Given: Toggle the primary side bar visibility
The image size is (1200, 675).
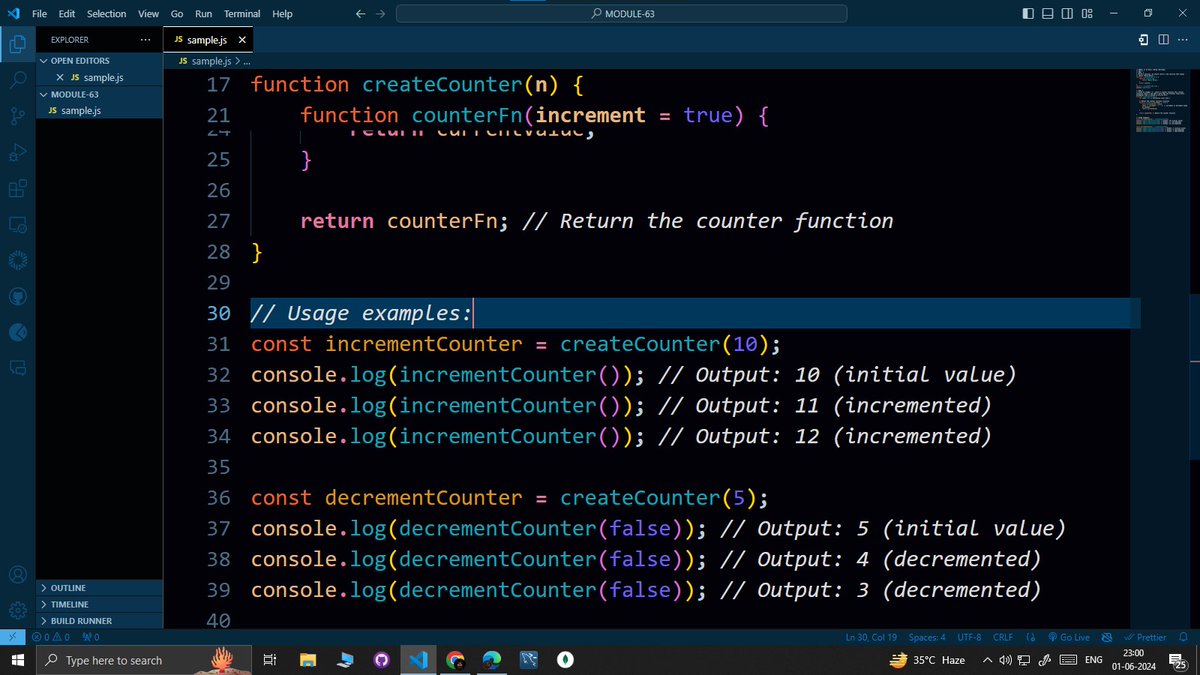Looking at the screenshot, I should pyautogui.click(x=1029, y=13).
